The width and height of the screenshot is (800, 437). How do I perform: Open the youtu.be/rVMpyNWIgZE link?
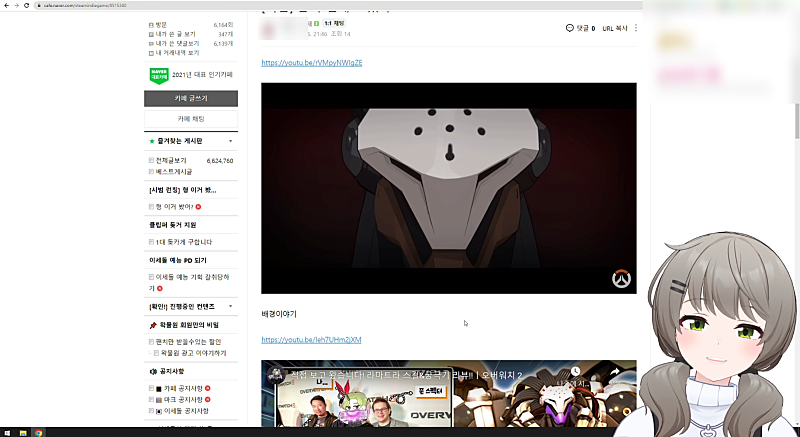tap(312, 63)
